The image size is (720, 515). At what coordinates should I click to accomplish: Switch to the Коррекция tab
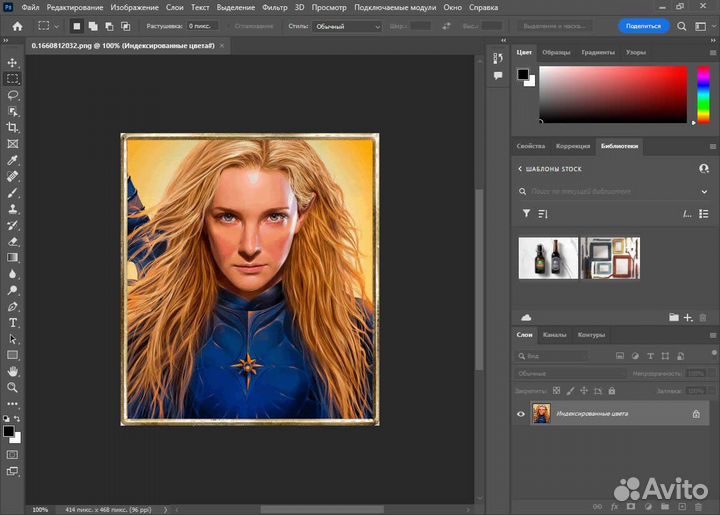click(573, 146)
